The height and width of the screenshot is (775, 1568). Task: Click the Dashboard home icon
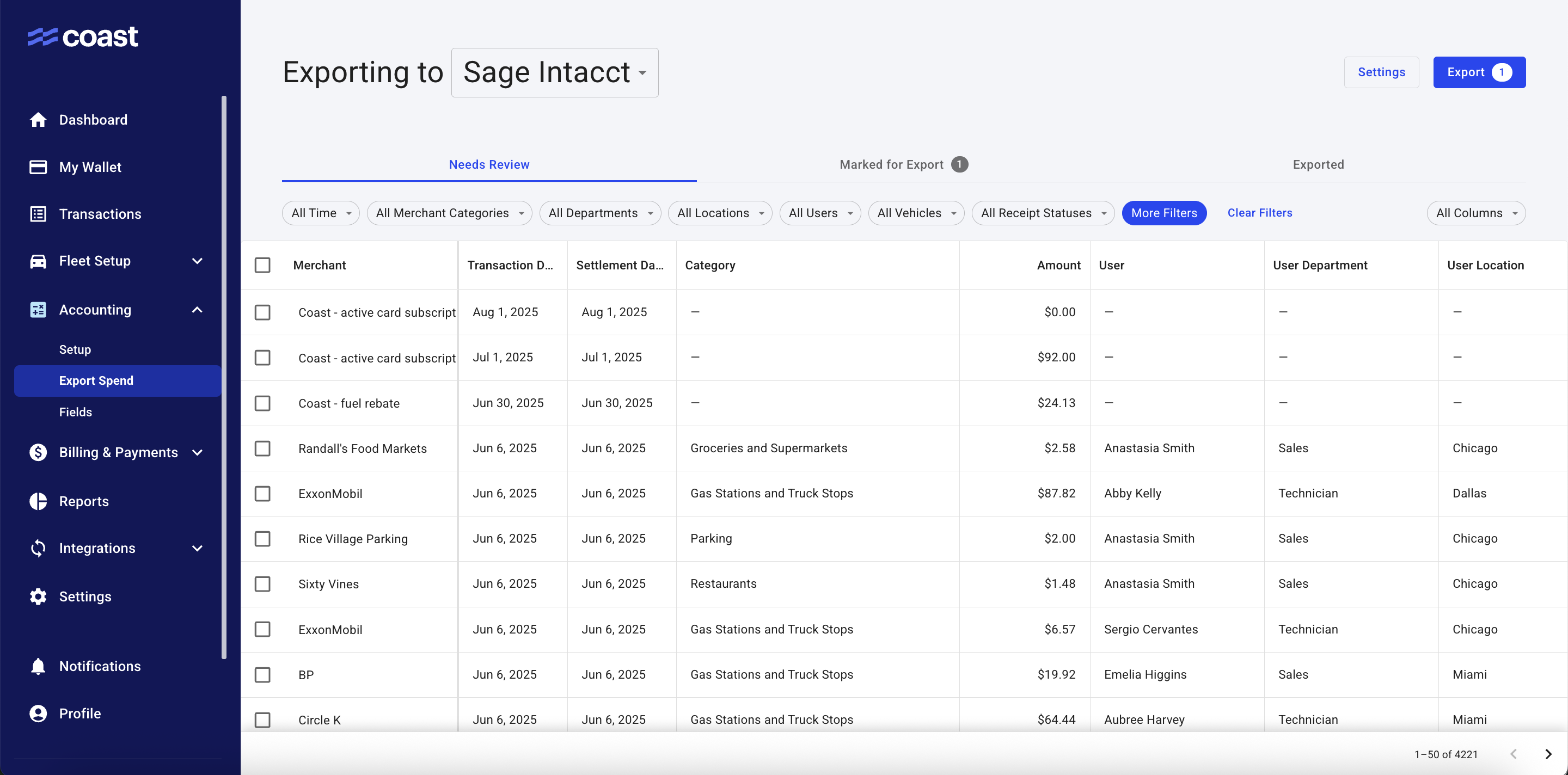pos(38,120)
